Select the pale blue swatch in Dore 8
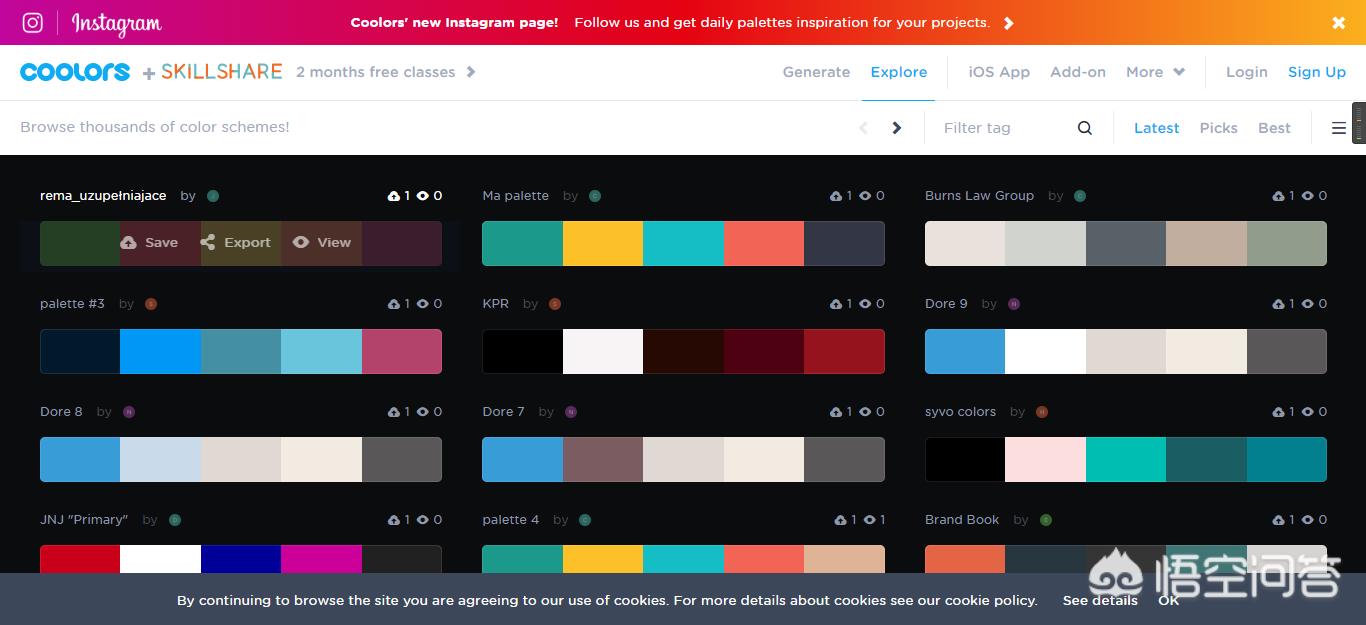The height and width of the screenshot is (625, 1366). (160, 460)
